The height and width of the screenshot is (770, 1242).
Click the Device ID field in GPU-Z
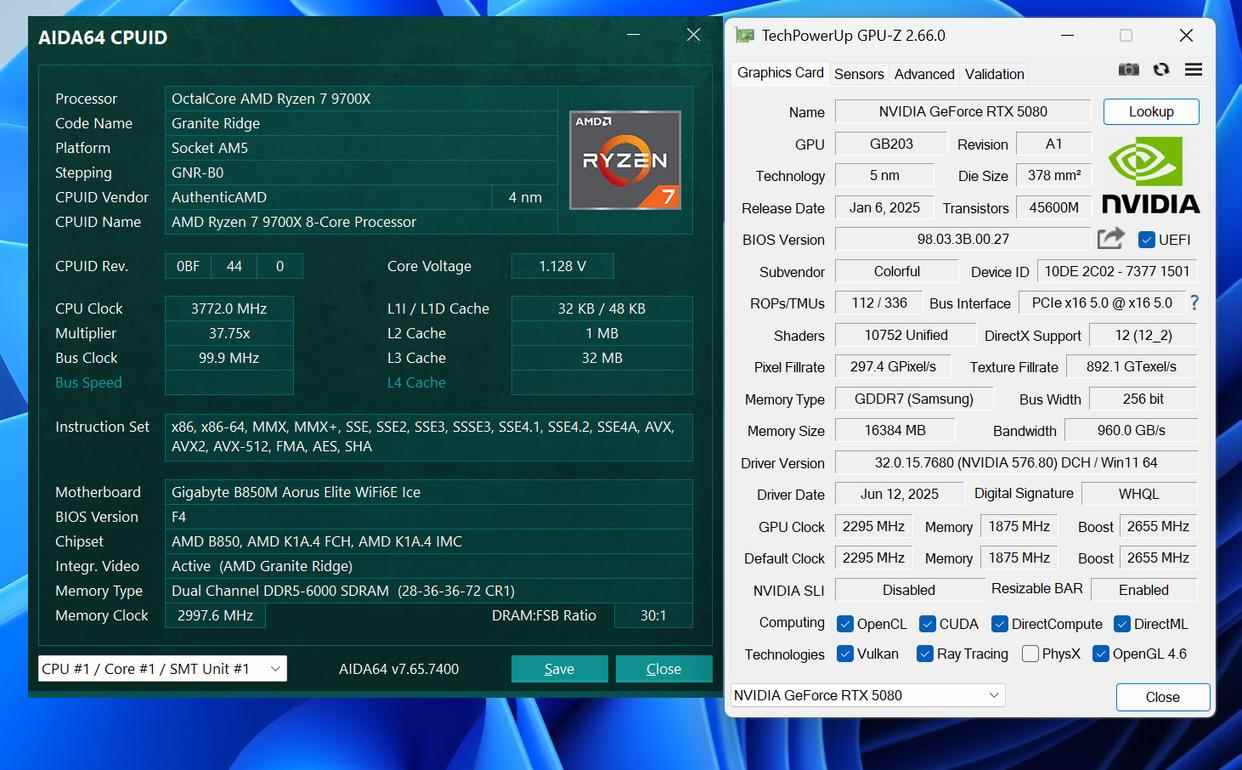coord(1117,272)
